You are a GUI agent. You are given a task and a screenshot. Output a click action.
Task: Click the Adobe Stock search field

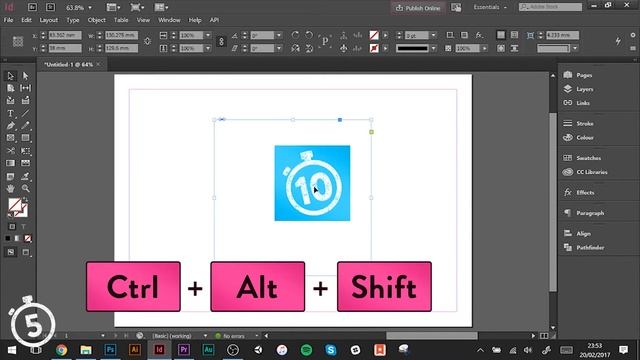[x=551, y=7]
